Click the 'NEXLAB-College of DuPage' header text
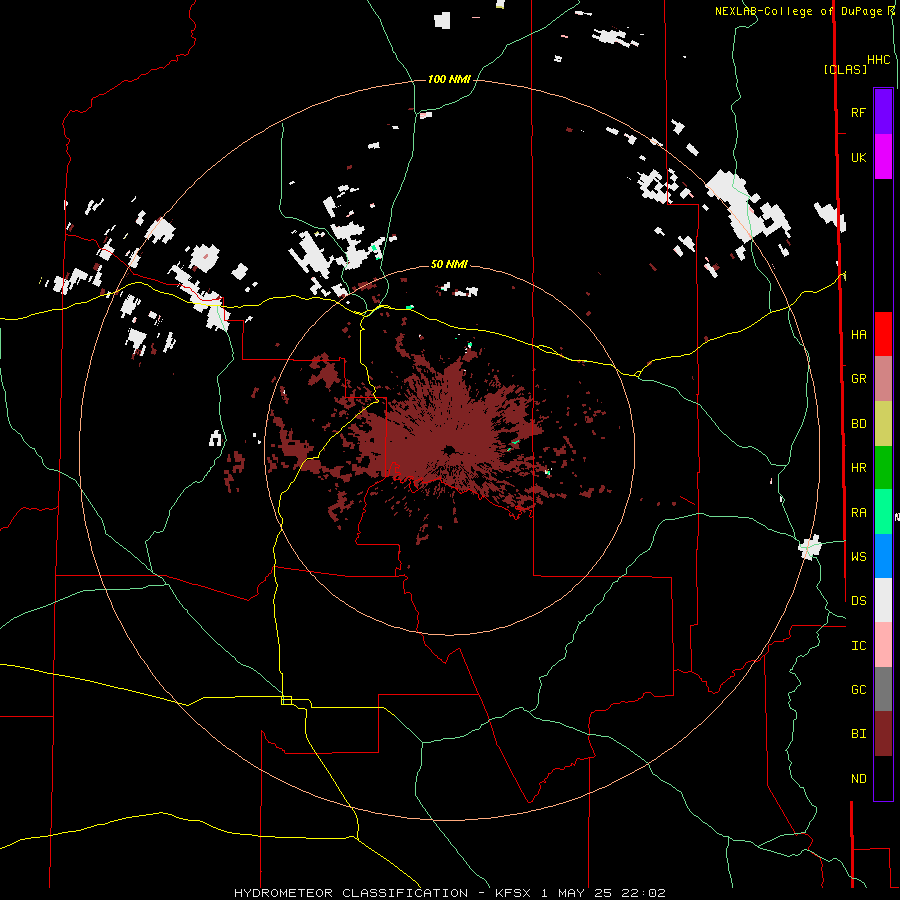 pos(797,11)
